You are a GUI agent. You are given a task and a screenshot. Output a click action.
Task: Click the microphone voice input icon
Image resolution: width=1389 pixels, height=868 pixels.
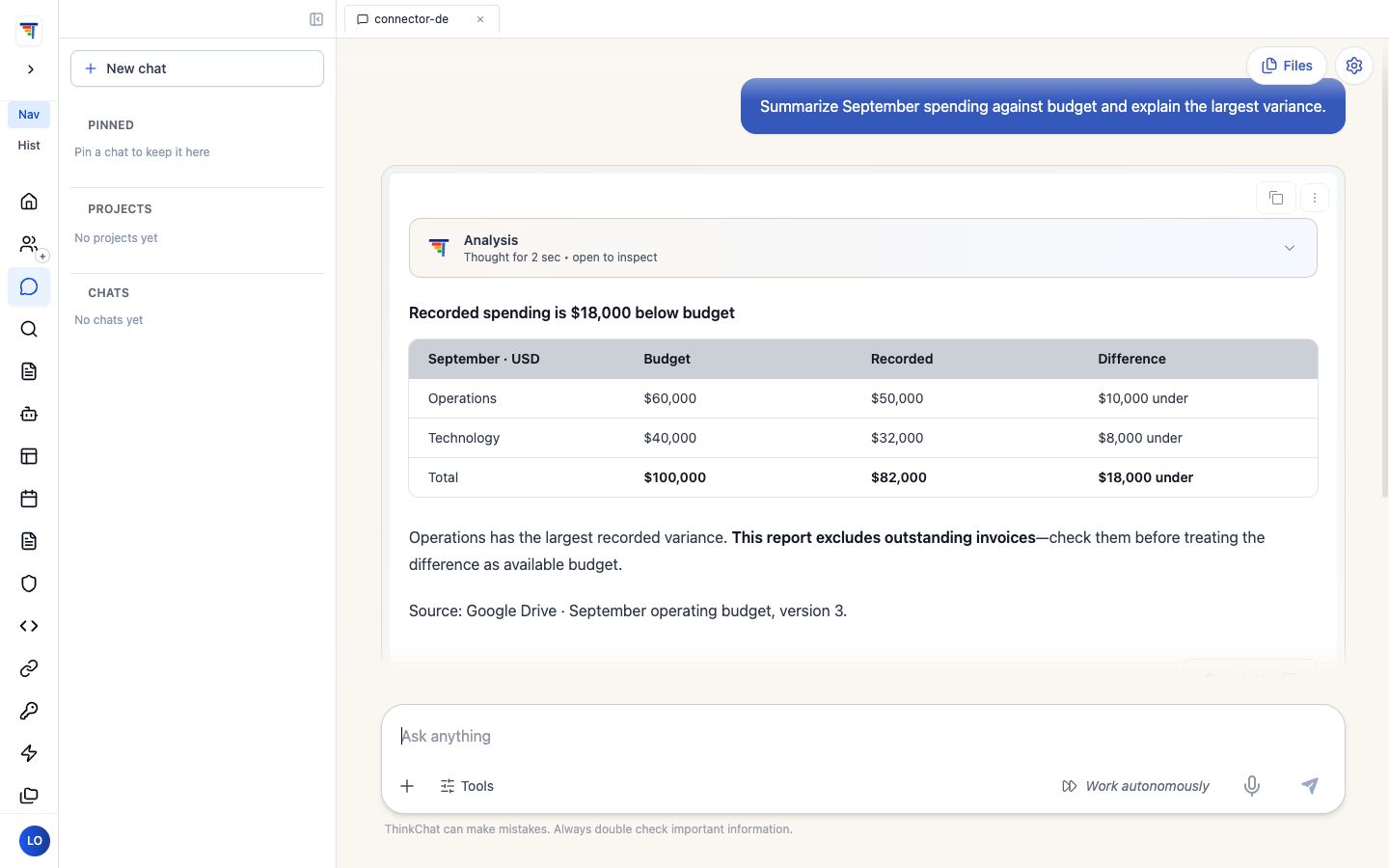click(x=1252, y=786)
